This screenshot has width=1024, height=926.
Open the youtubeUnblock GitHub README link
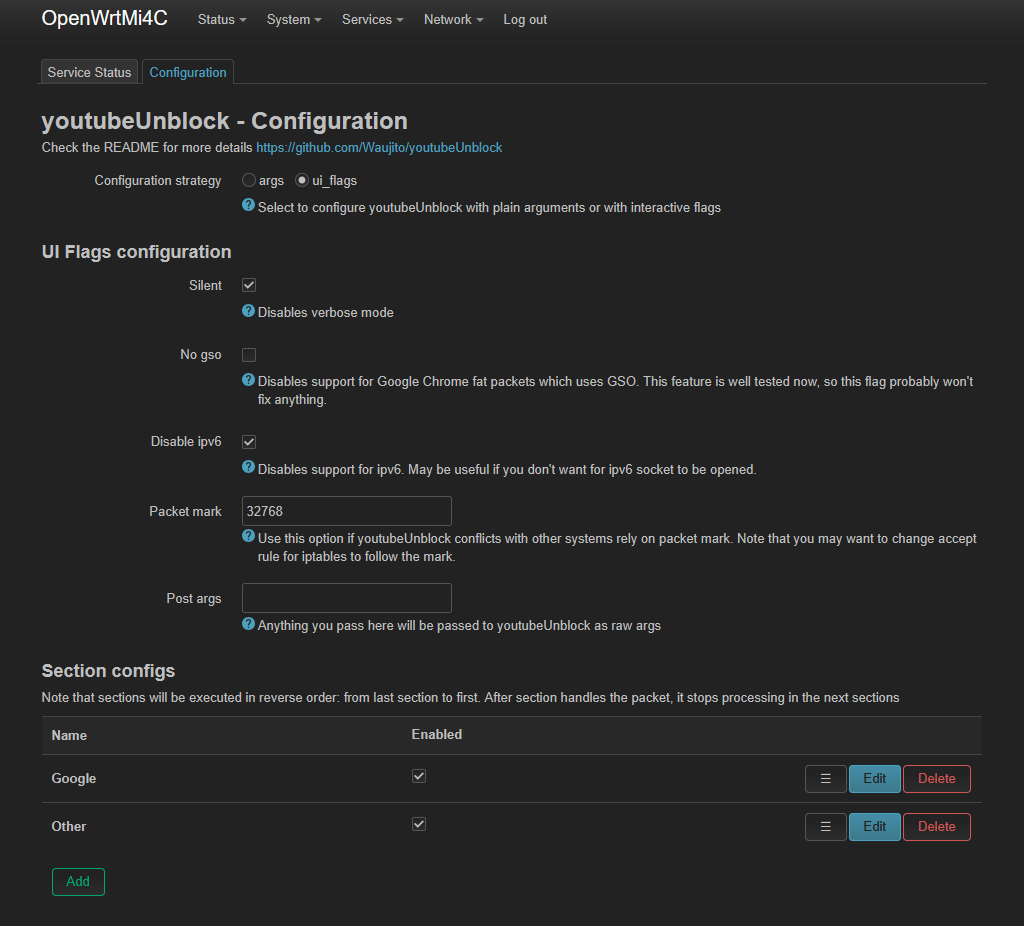point(379,148)
